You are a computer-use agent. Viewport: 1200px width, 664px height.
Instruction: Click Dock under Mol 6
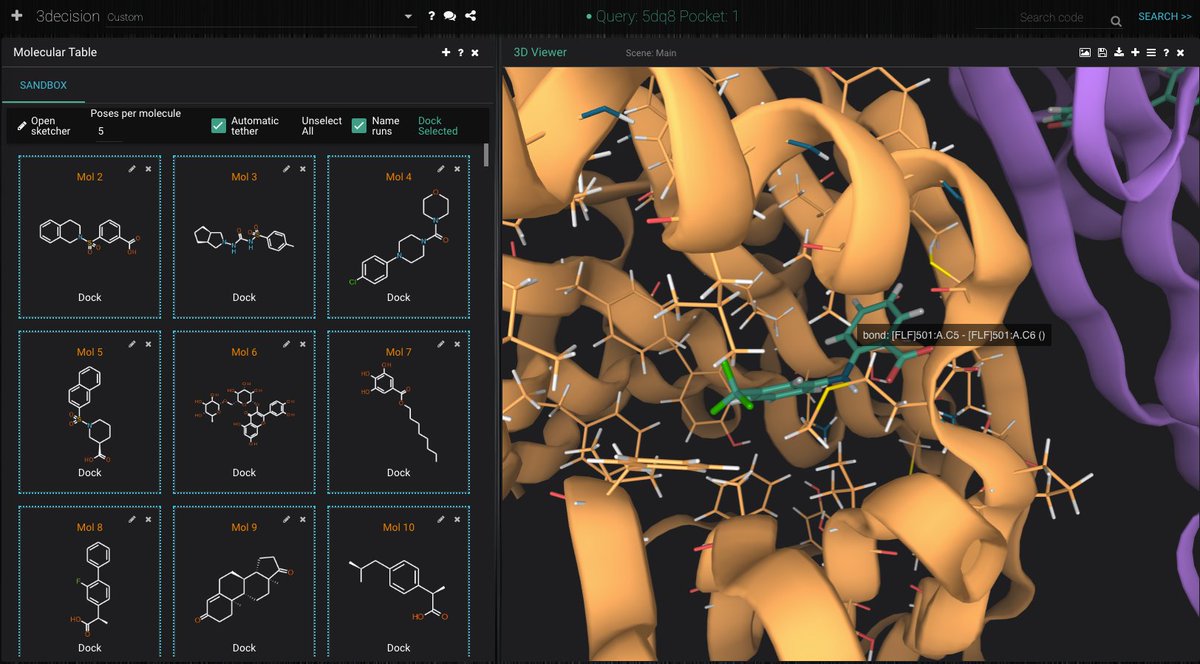pyautogui.click(x=244, y=472)
